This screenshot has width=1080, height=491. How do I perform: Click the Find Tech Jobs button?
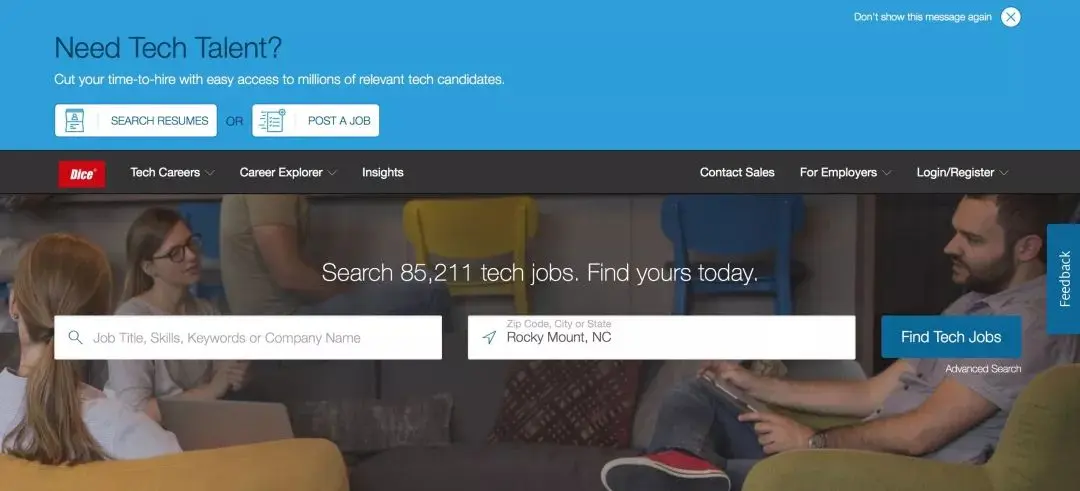(x=951, y=337)
